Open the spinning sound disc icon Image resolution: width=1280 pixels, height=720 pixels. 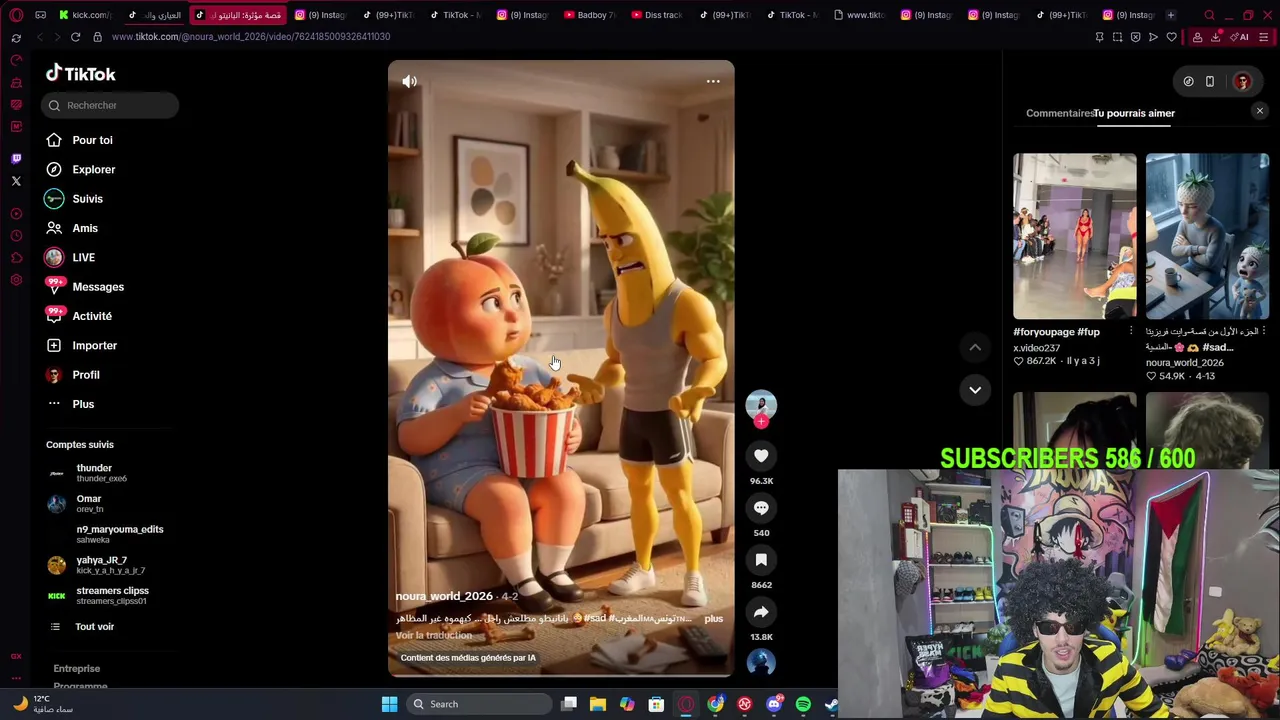pyautogui.click(x=761, y=662)
